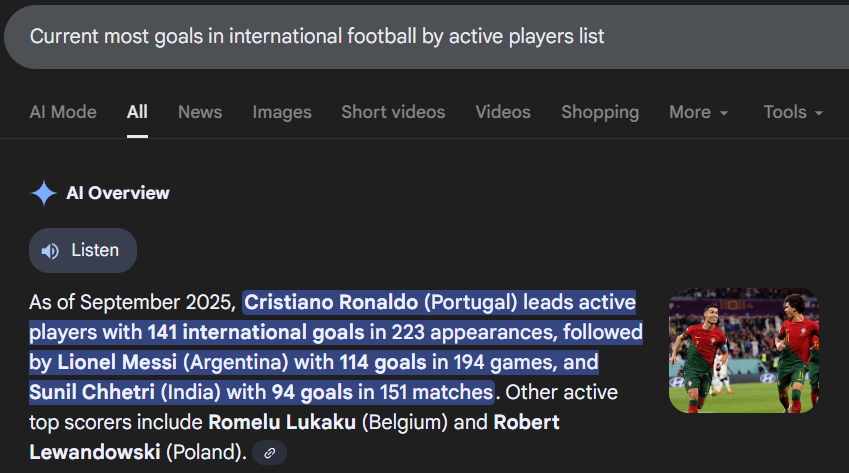
Task: Click the bold Romelu Lukaku name
Action: click(x=282, y=422)
